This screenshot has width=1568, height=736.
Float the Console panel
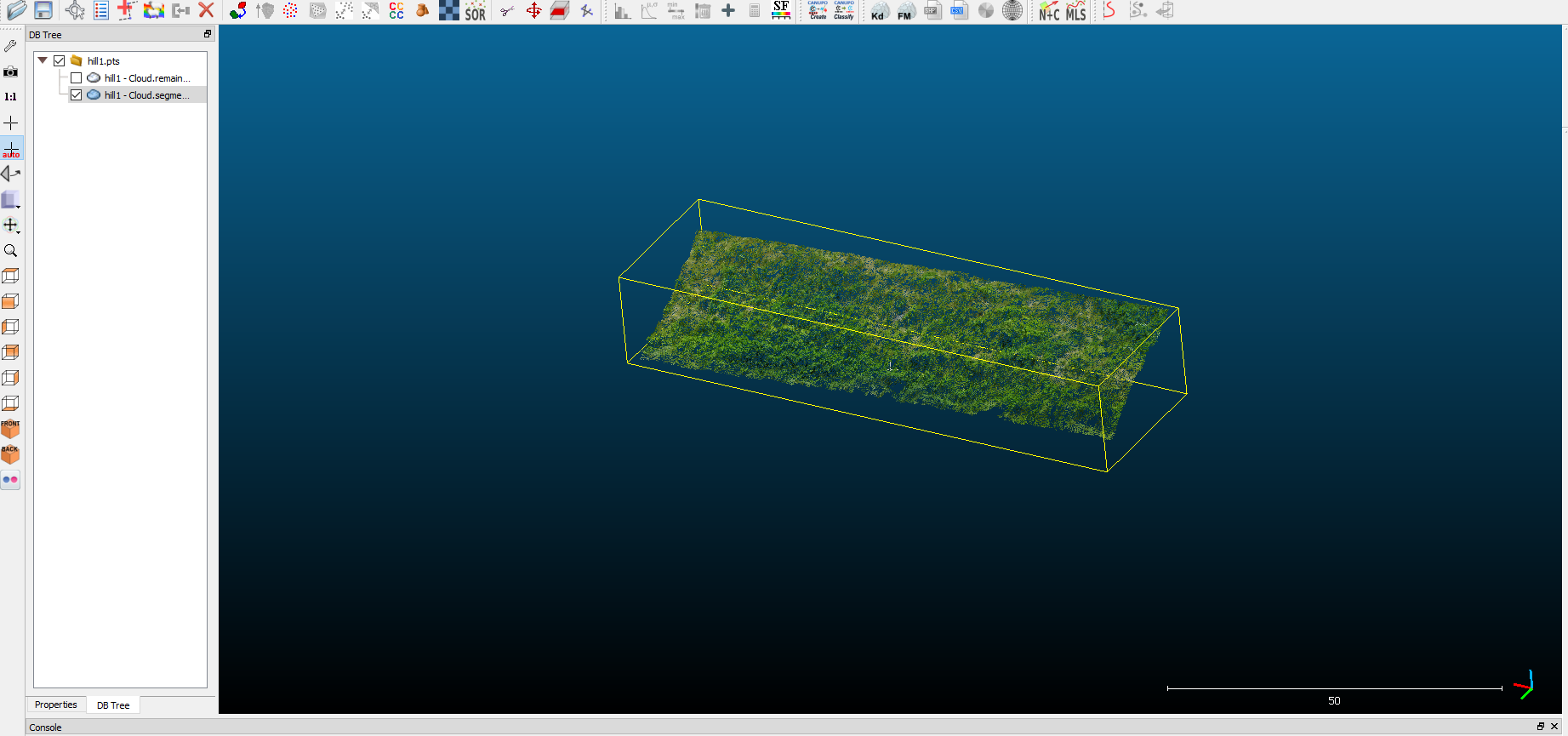click(x=1540, y=727)
